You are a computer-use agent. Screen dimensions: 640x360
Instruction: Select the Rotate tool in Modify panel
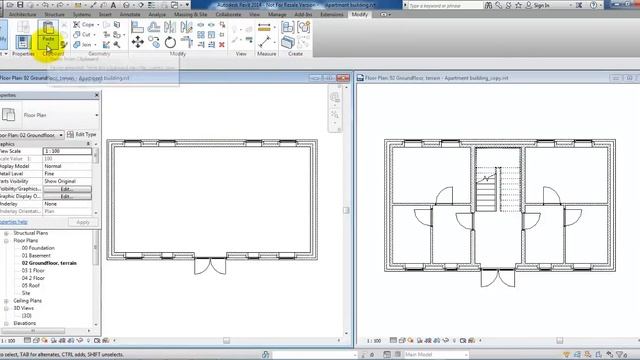(x=170, y=42)
